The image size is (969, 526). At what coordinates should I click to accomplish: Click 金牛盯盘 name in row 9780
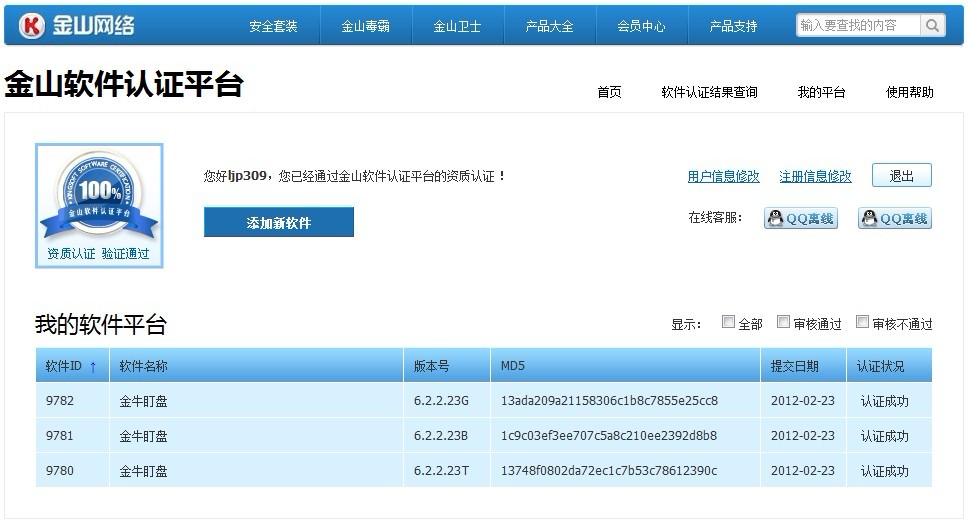[143, 472]
